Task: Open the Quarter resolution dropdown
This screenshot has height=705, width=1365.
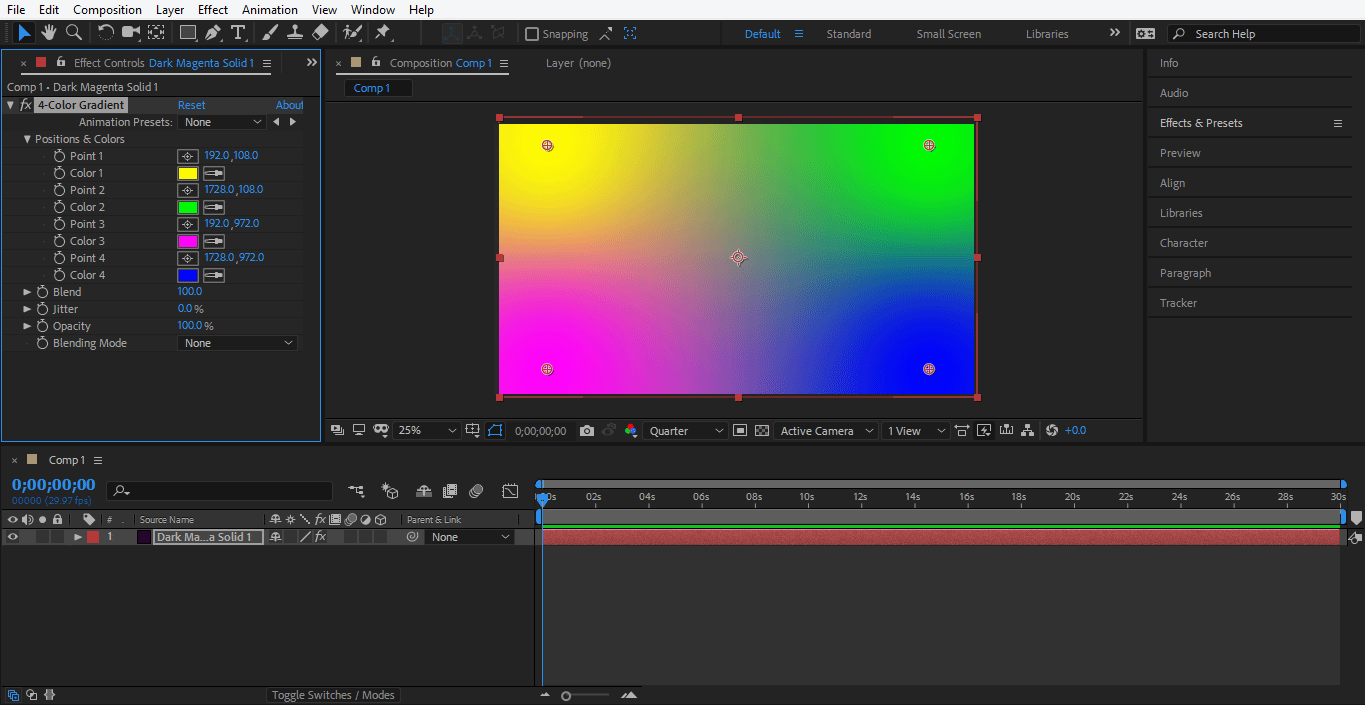Action: pyautogui.click(x=686, y=431)
